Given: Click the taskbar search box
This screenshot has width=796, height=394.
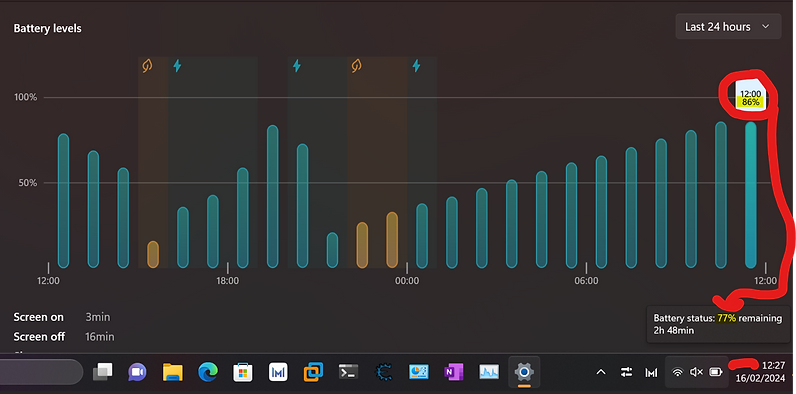Looking at the screenshot, I should [41, 372].
